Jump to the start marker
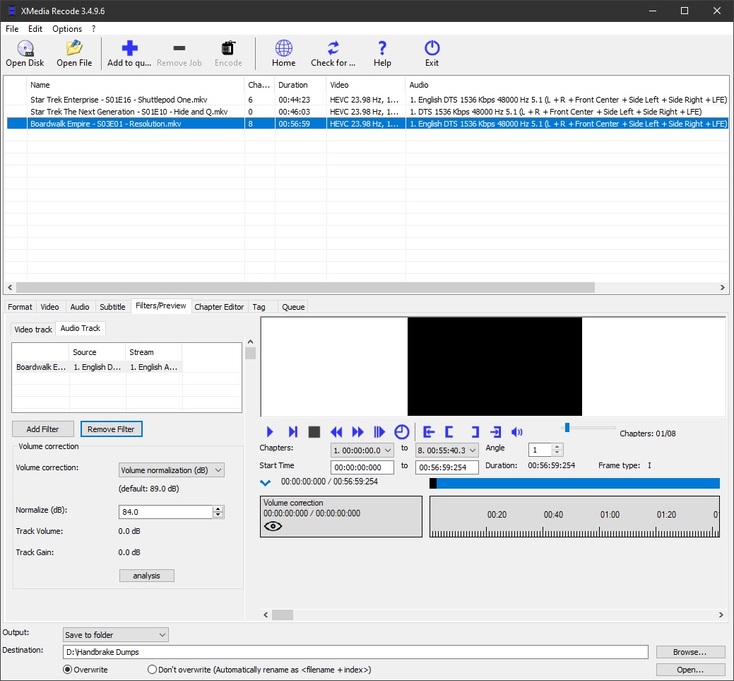Viewport: 734px width, 681px height. (428, 432)
